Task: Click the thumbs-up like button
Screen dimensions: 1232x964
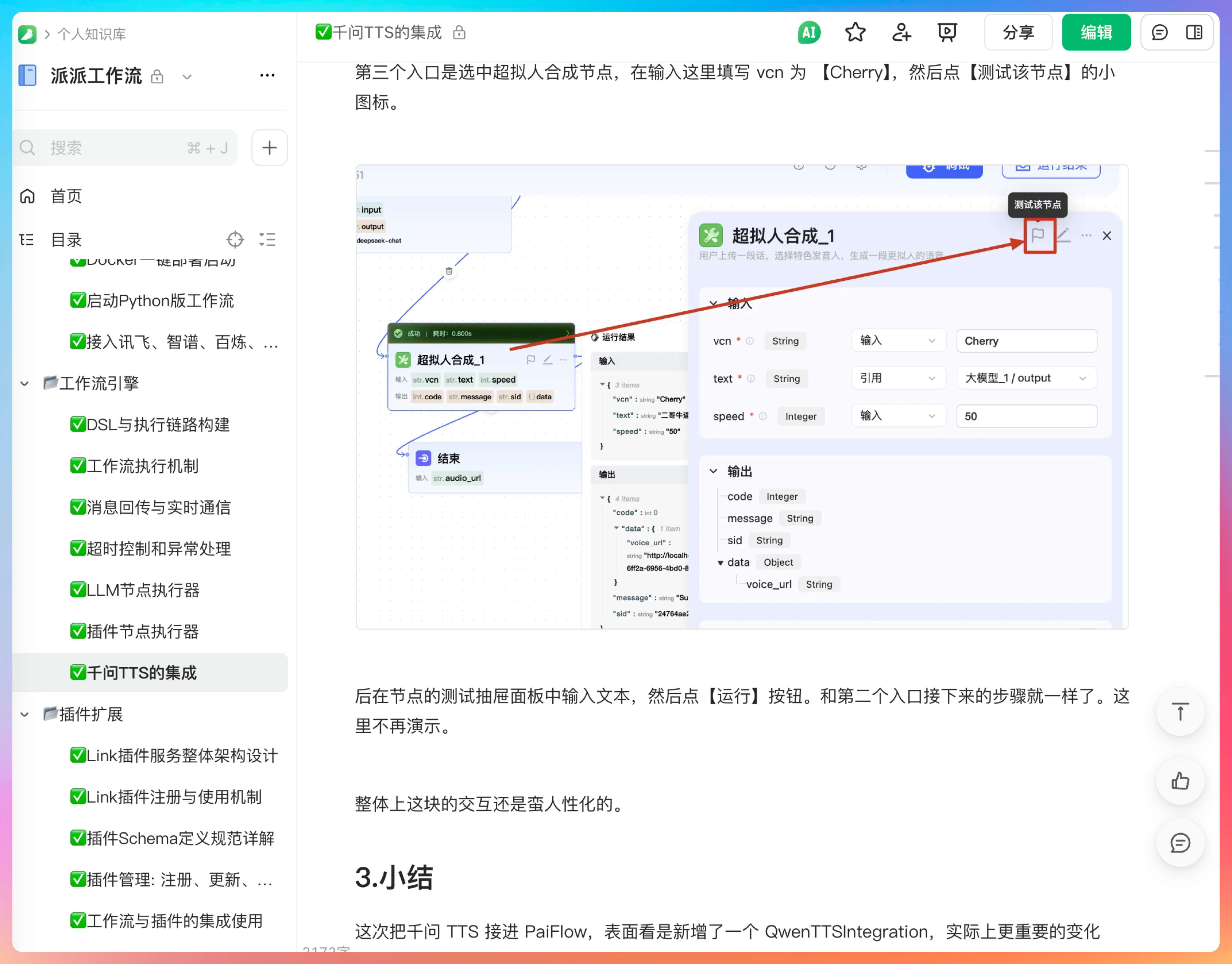Action: point(1179,781)
